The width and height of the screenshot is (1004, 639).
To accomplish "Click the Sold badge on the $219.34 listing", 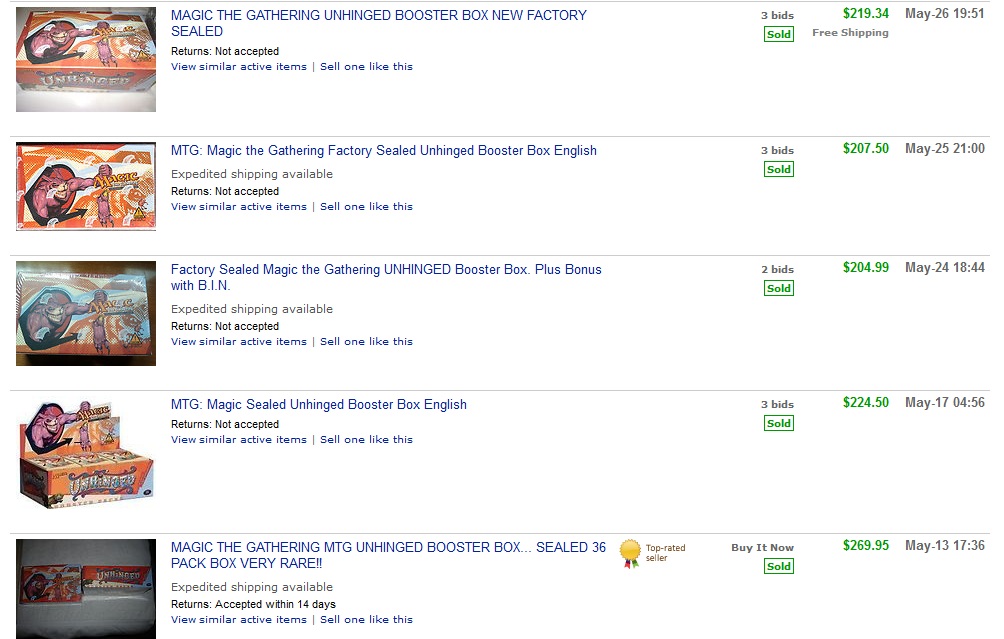I will (x=778, y=34).
